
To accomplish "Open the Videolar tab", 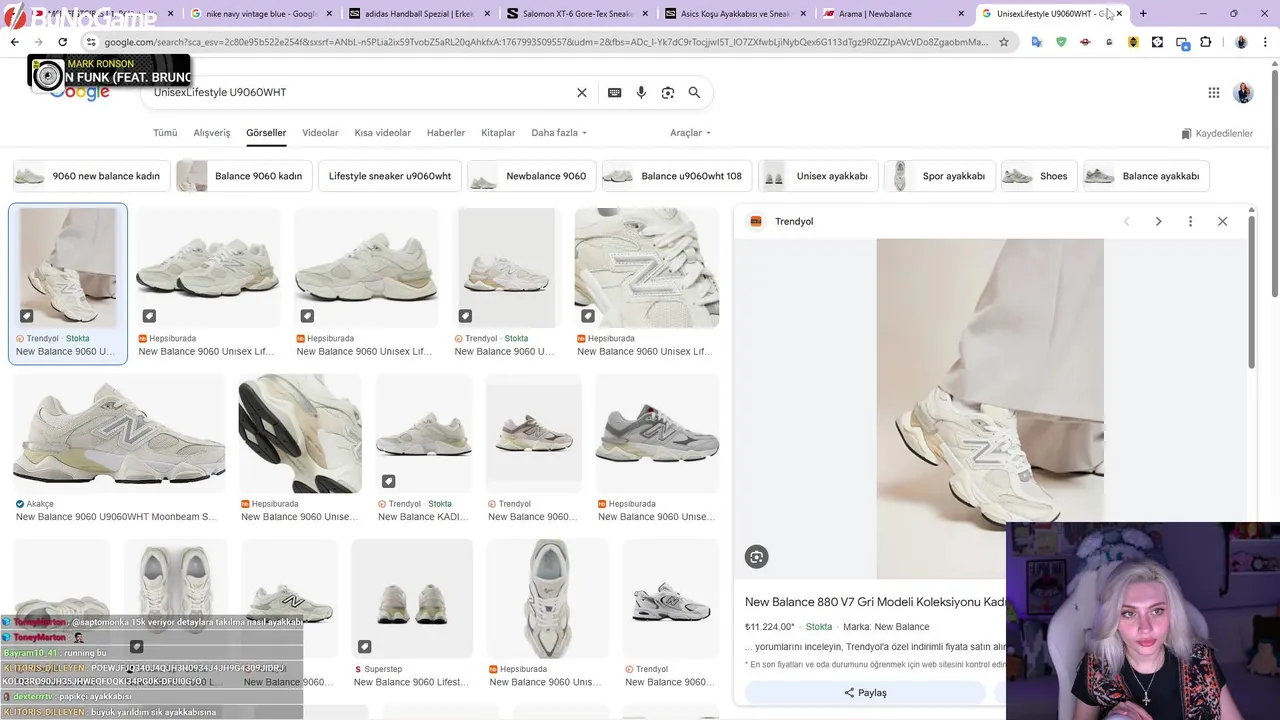I will pyautogui.click(x=320, y=133).
